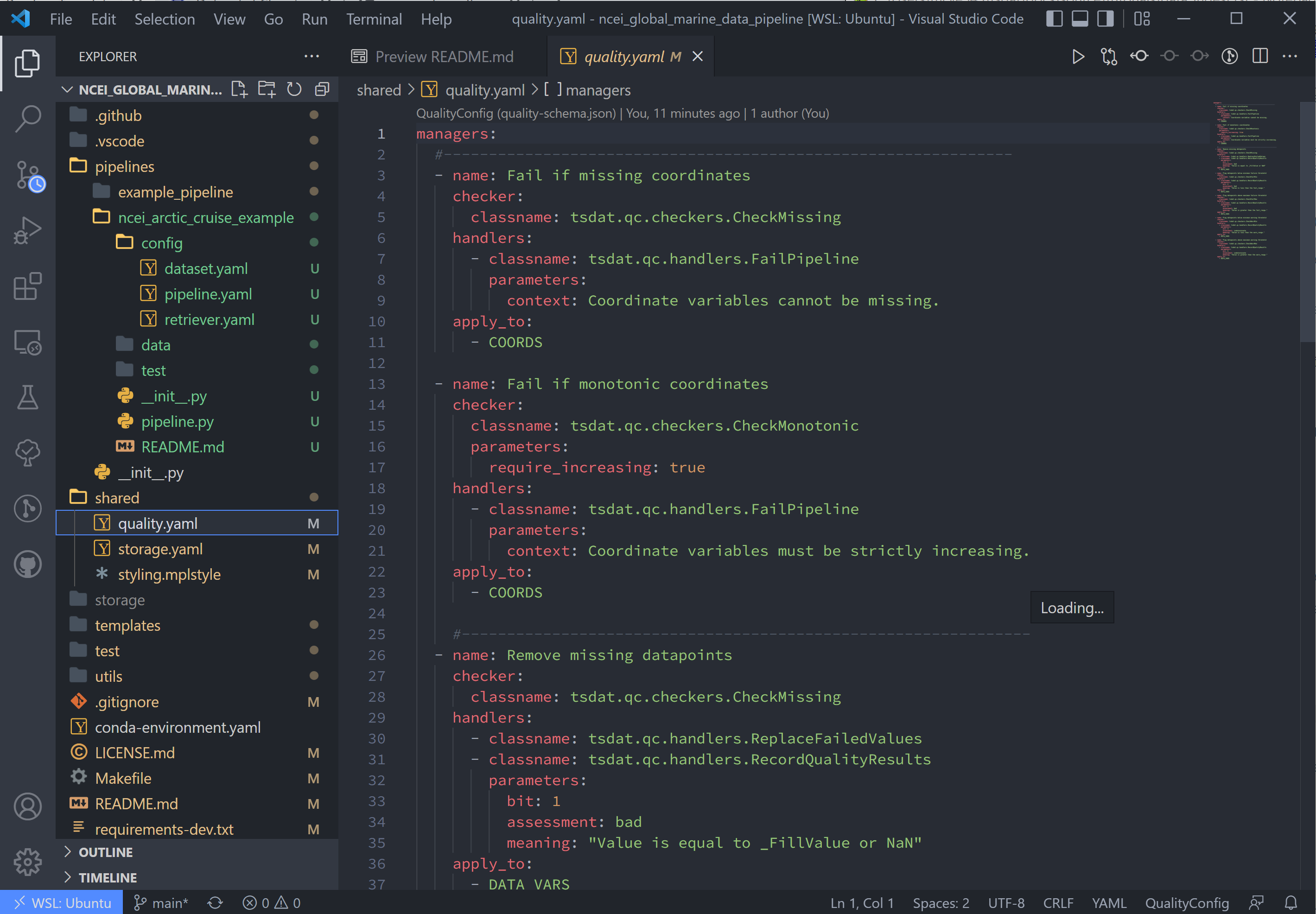The width and height of the screenshot is (1316, 914).
Task: Open storage.yaml in explorer
Action: pyautogui.click(x=197, y=549)
